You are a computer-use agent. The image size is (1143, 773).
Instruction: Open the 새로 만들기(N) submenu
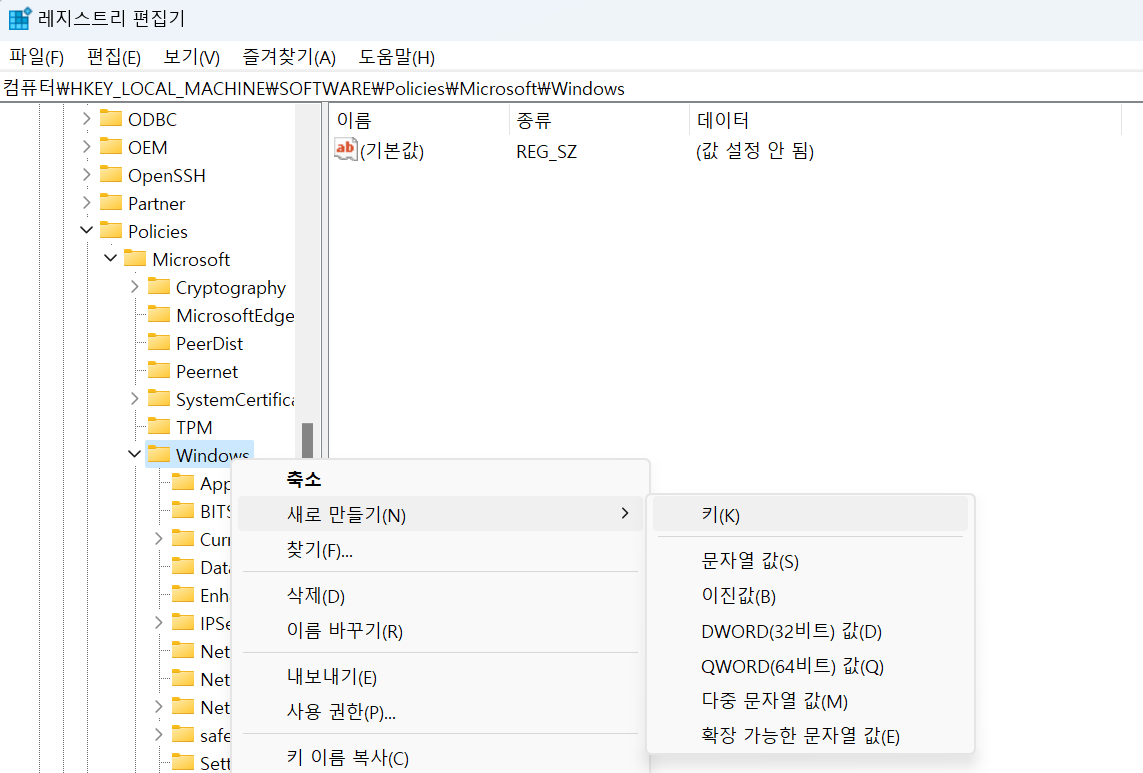tap(441, 514)
